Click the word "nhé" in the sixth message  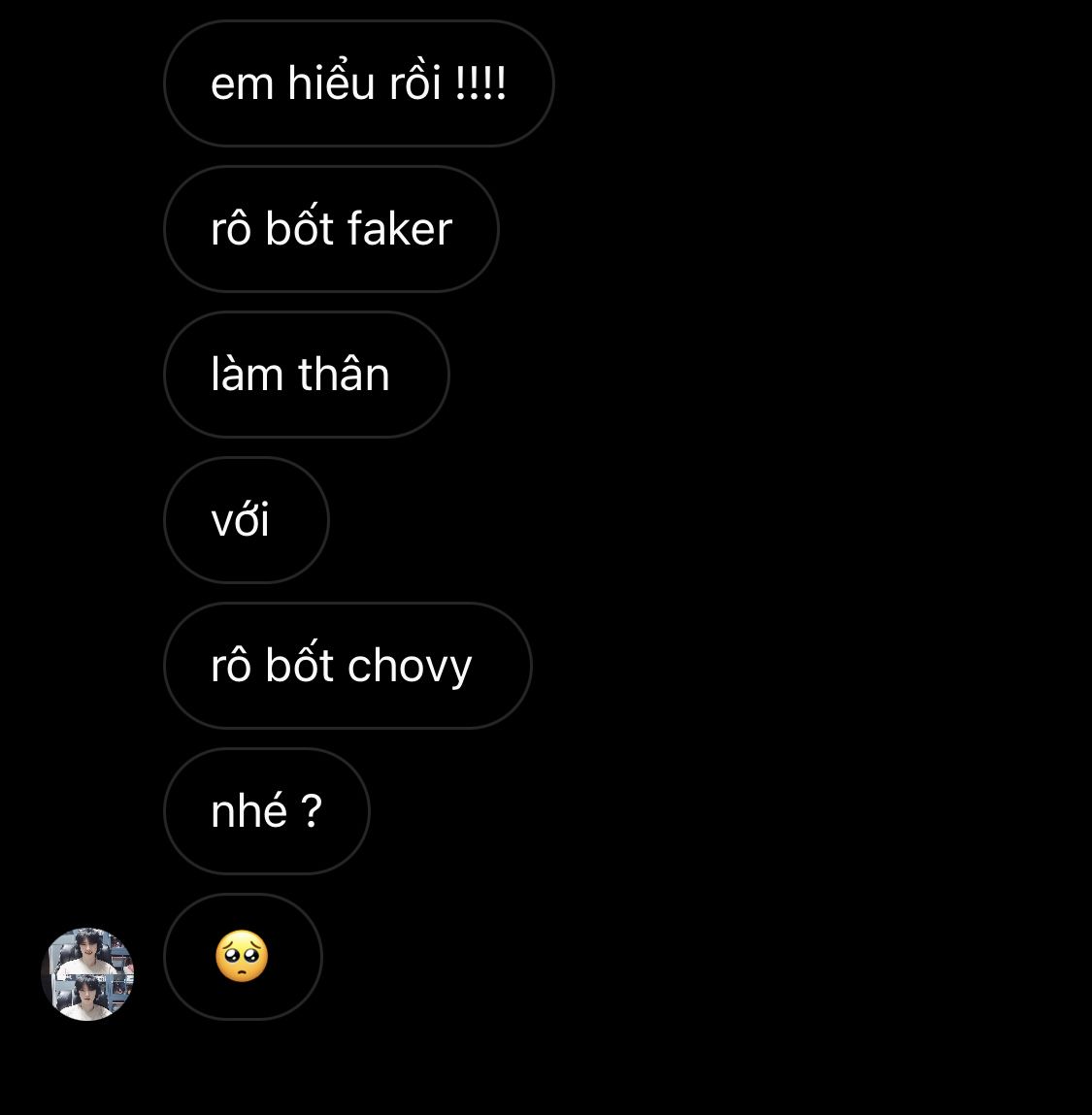249,809
